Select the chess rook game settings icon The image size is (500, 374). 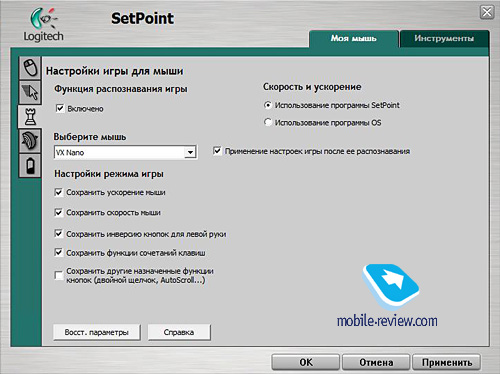click(30, 117)
